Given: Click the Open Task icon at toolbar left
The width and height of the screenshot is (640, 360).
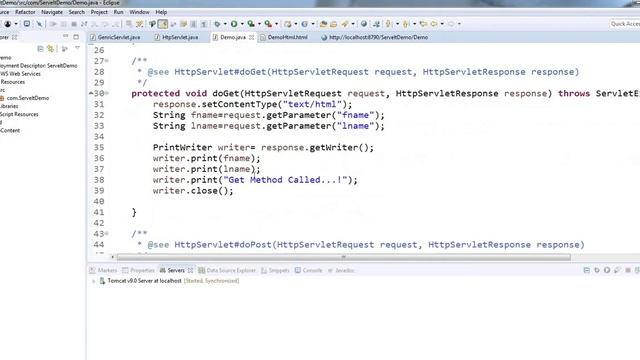Looking at the screenshot, I should pyautogui.click(x=27, y=24).
